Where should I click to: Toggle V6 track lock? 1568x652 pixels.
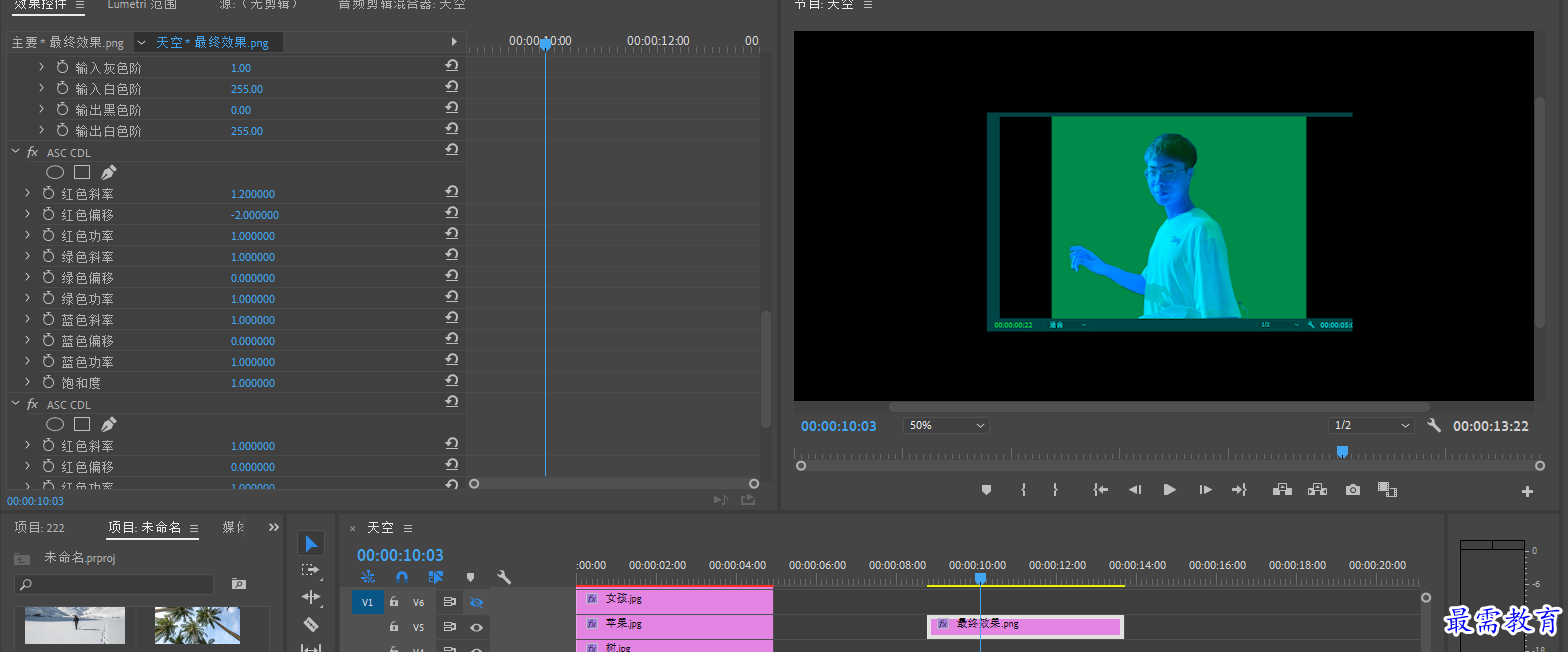394,602
